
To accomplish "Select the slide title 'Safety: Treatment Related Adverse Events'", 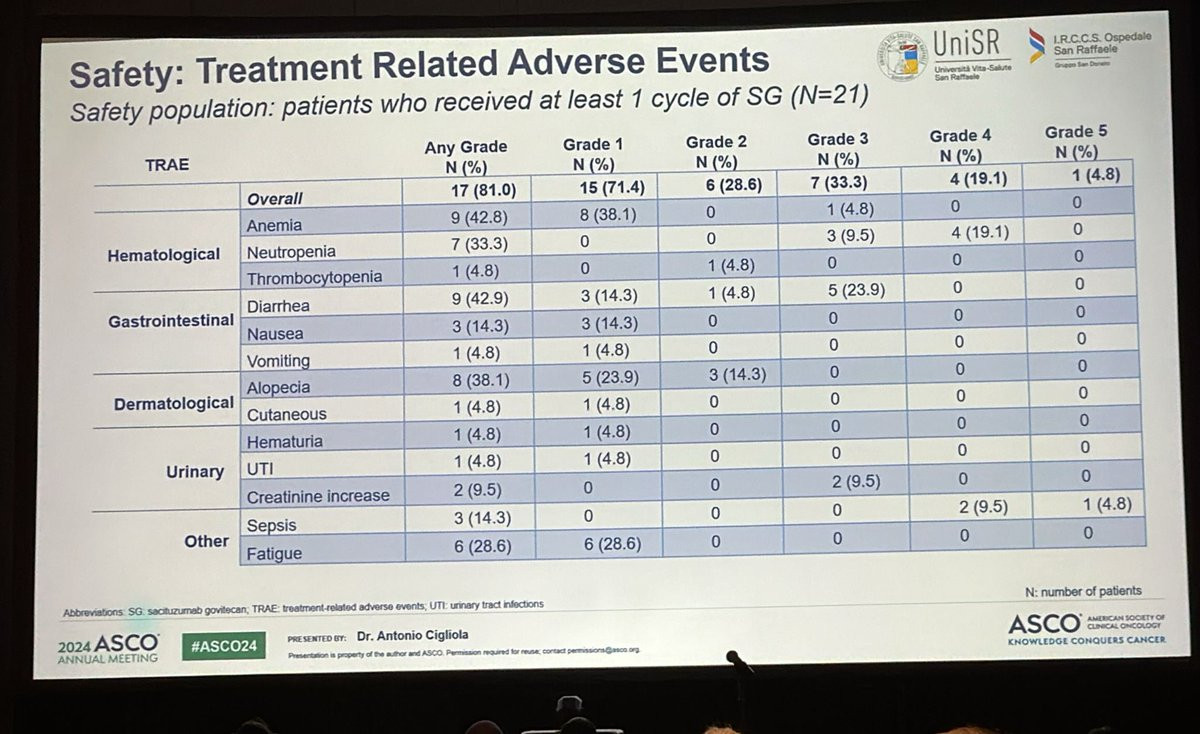I will [418, 68].
